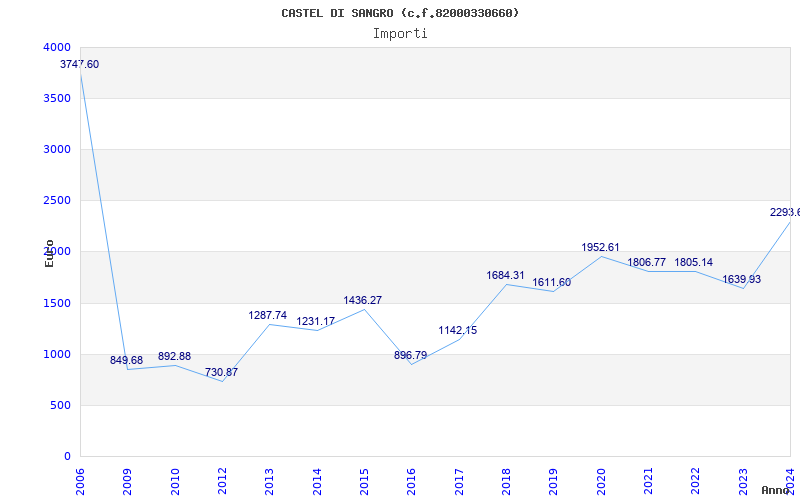
Task: Click y-axis tick label 1500
Action: (x=57, y=304)
